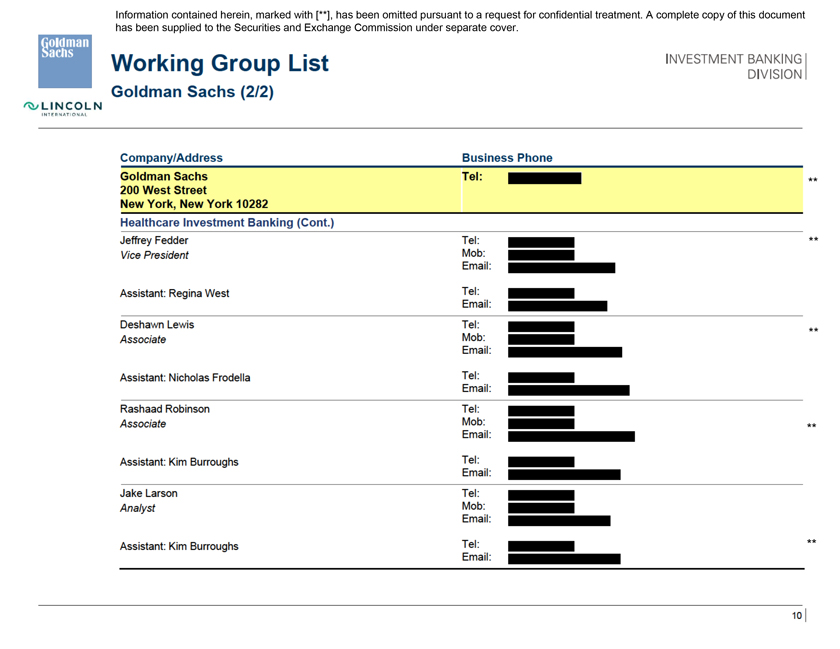Click the name Deshawn Lewis
Screen dimensions: 840x649
pos(157,325)
